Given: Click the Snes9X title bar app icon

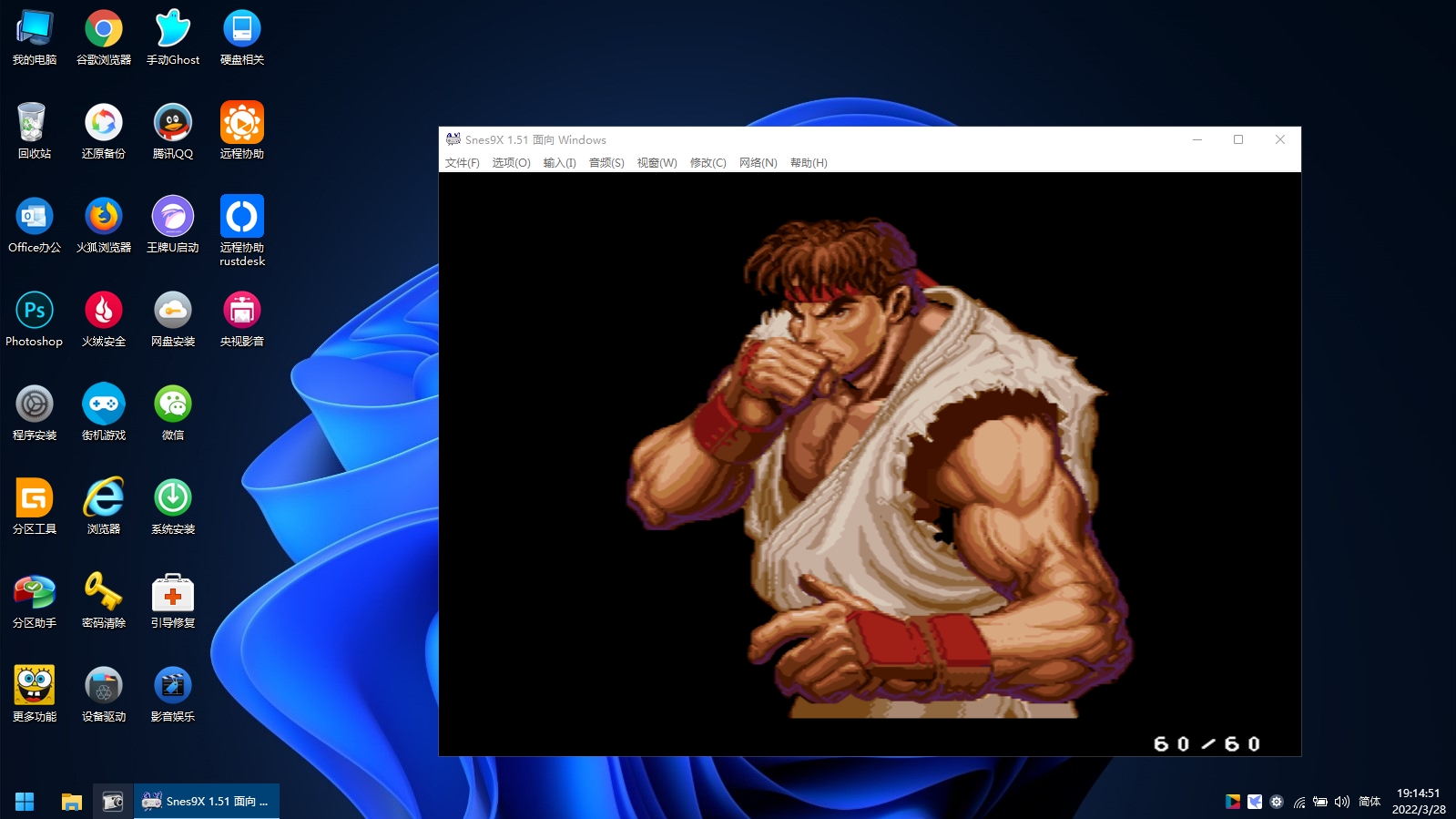Looking at the screenshot, I should [x=453, y=139].
